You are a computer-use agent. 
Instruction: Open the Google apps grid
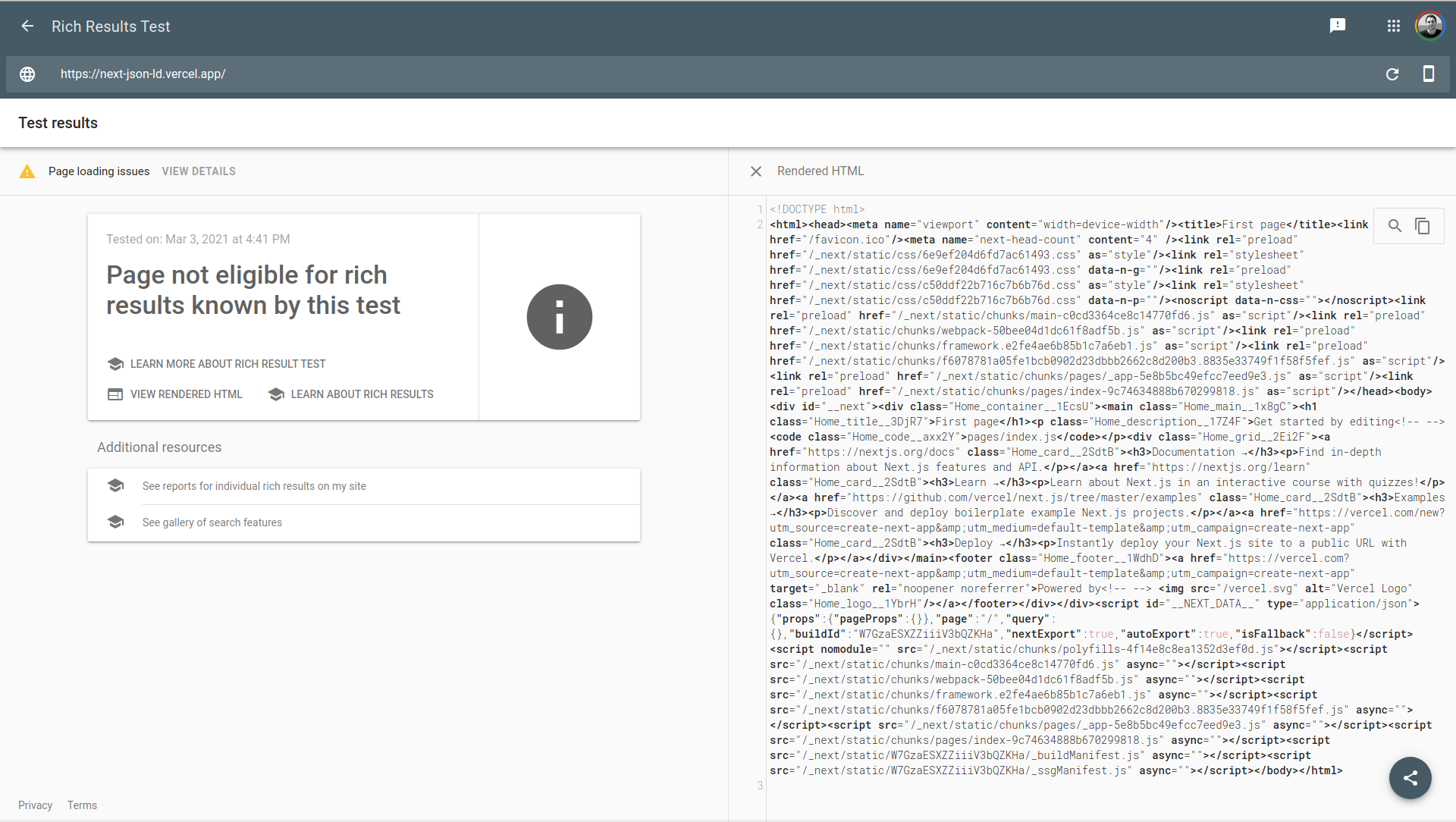[x=1394, y=27]
